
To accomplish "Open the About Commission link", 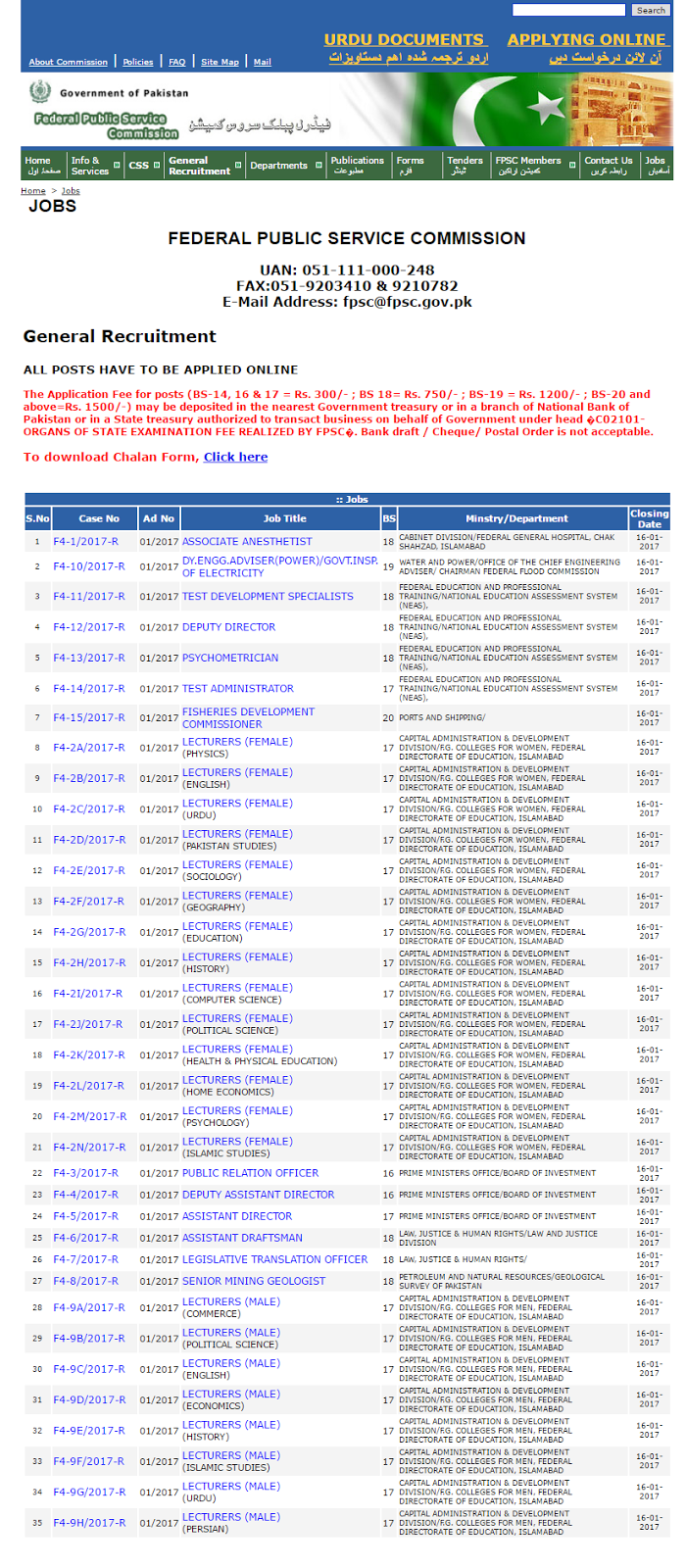I will pos(69,62).
